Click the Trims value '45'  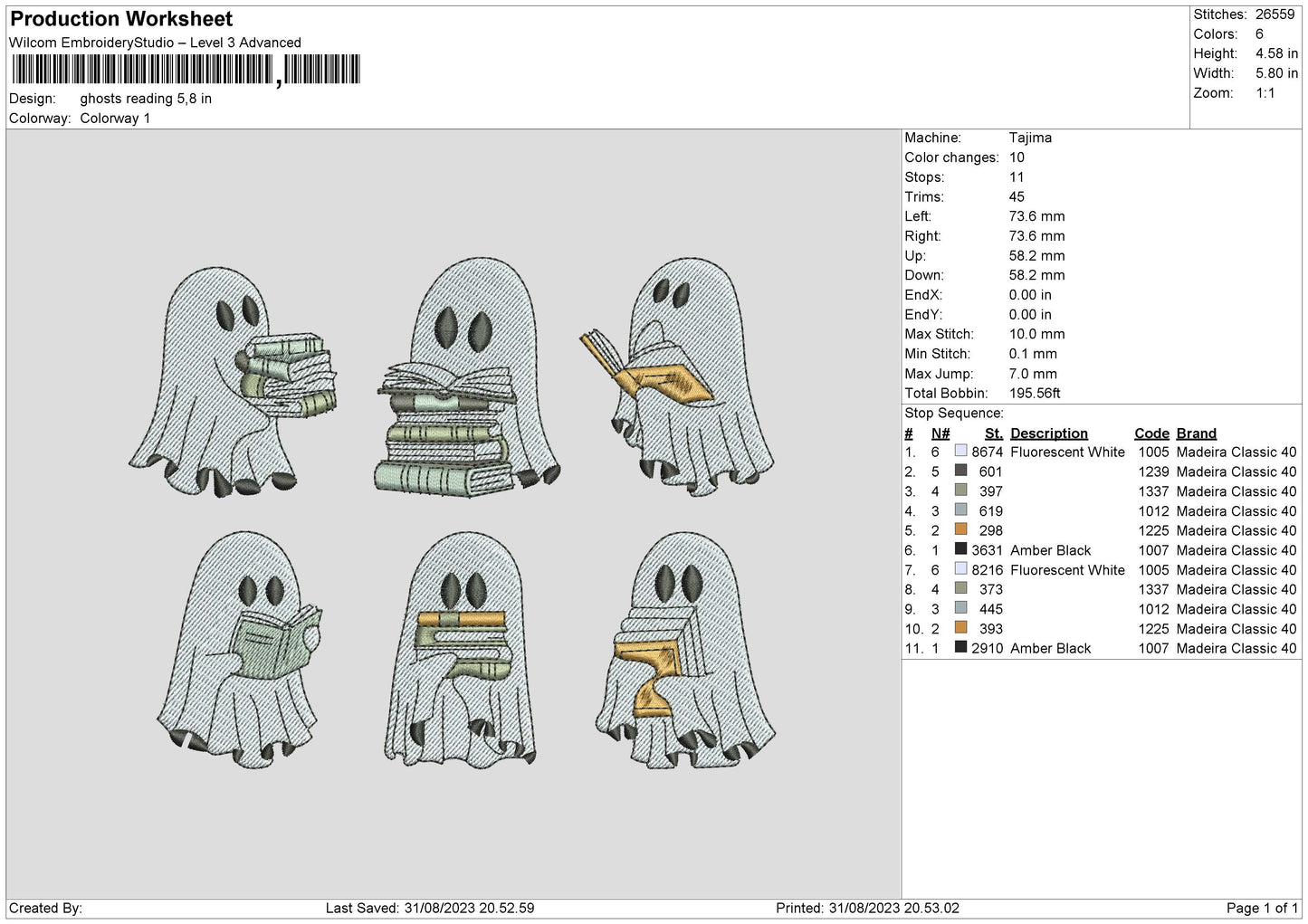pyautogui.click(x=1017, y=196)
